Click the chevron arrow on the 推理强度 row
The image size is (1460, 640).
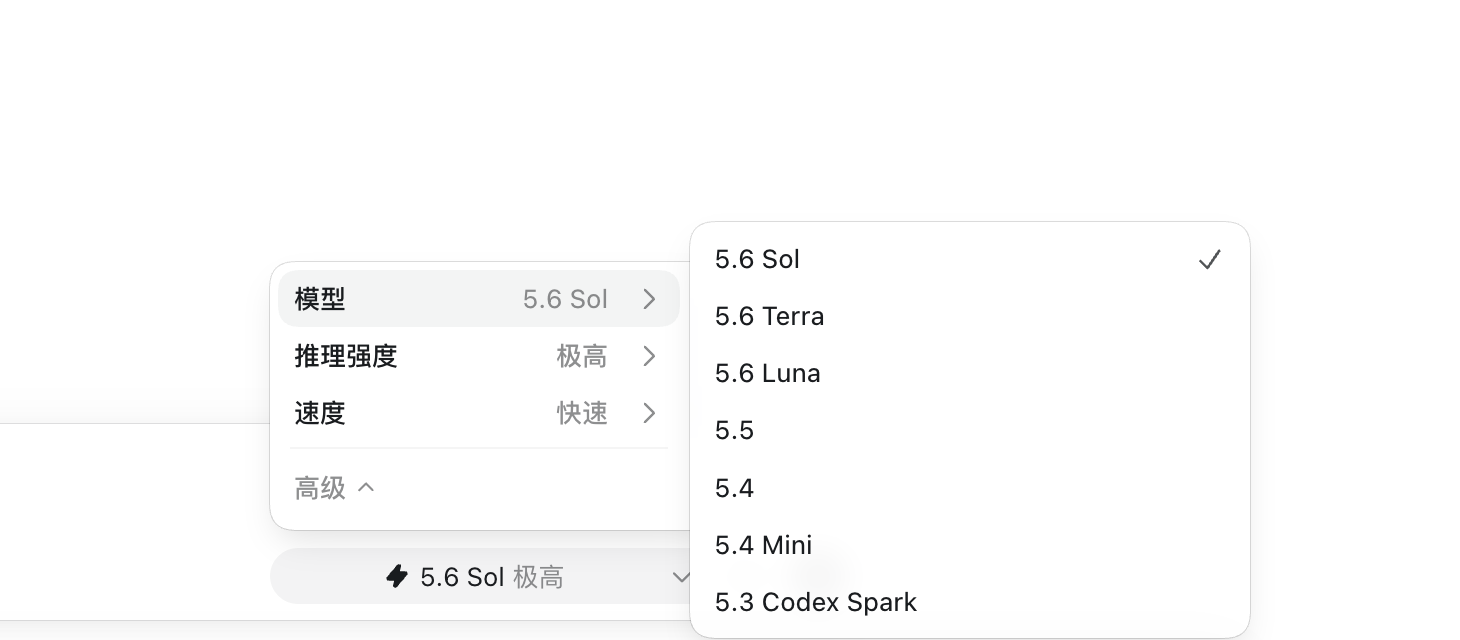650,356
